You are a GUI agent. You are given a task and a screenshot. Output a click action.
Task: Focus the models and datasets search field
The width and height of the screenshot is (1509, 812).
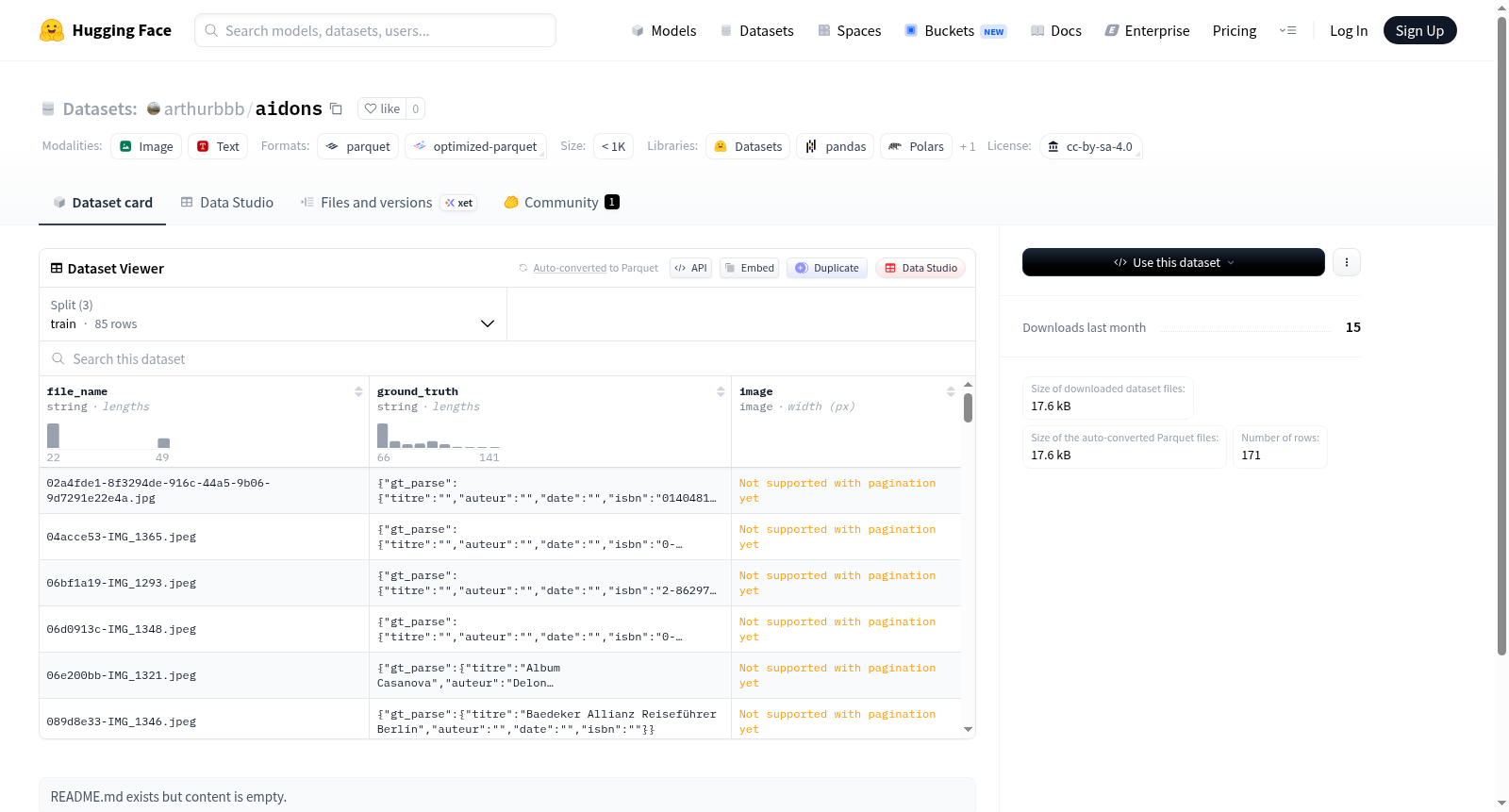click(x=375, y=30)
